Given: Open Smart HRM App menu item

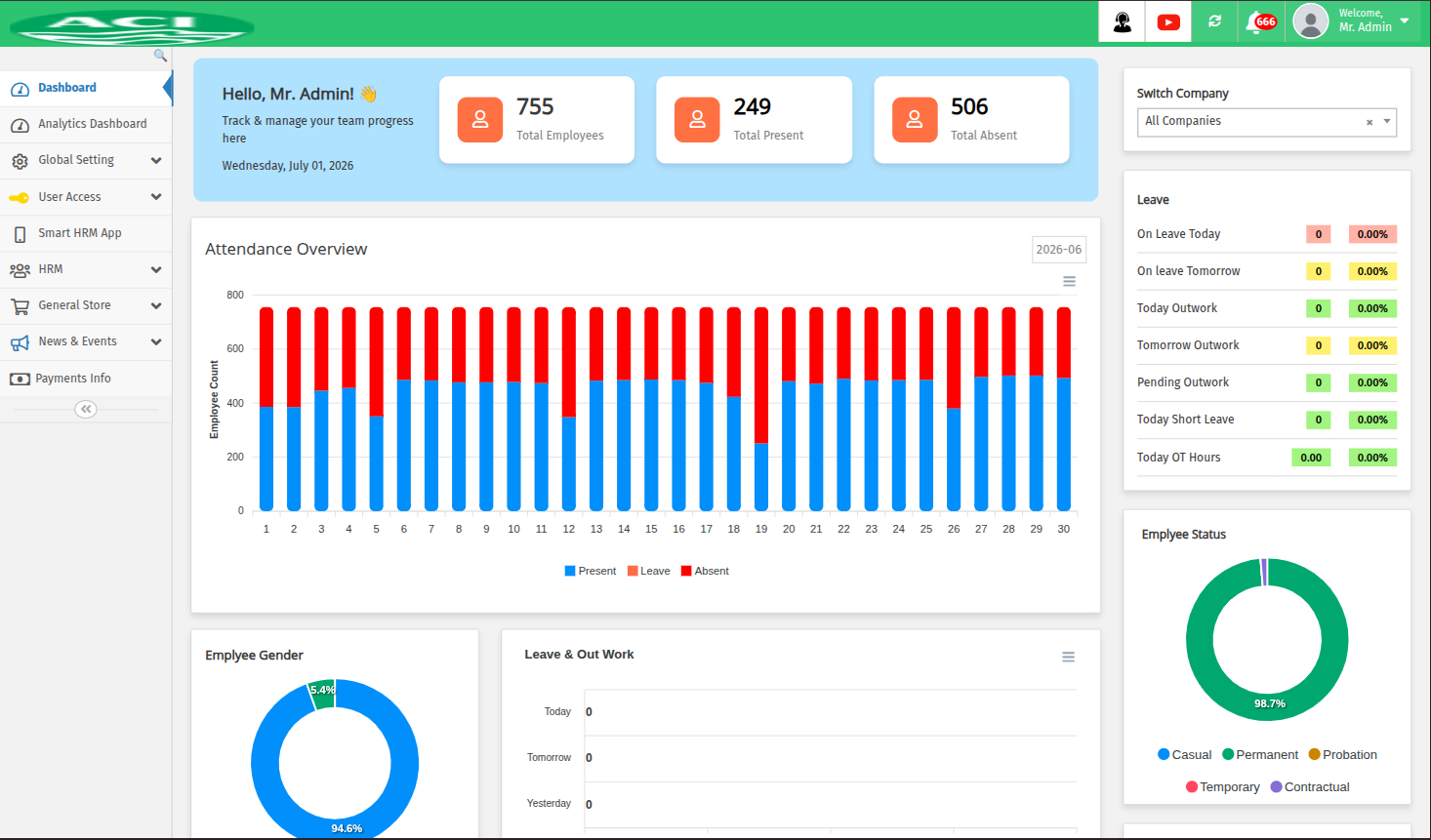Looking at the screenshot, I should (x=86, y=233).
